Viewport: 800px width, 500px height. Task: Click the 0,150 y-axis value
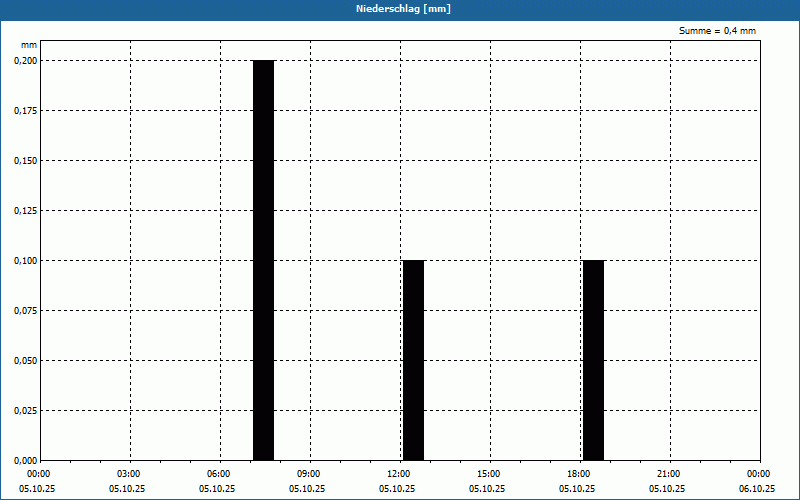tap(26, 161)
